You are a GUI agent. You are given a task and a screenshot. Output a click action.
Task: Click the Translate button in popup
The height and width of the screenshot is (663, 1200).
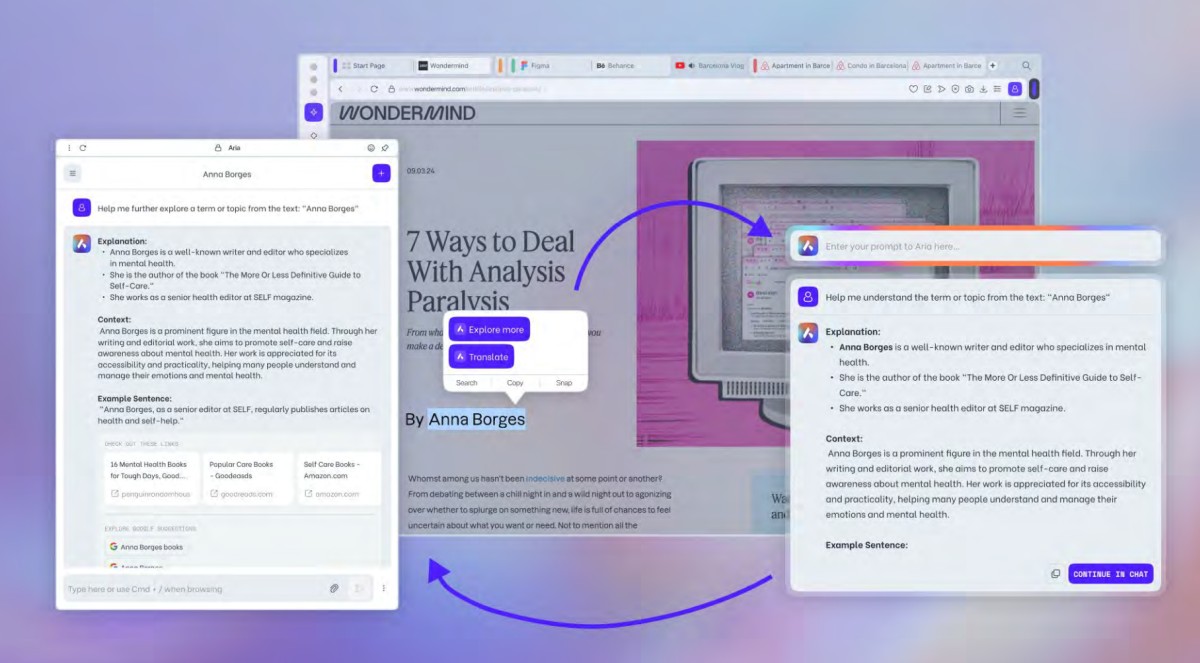[481, 357]
